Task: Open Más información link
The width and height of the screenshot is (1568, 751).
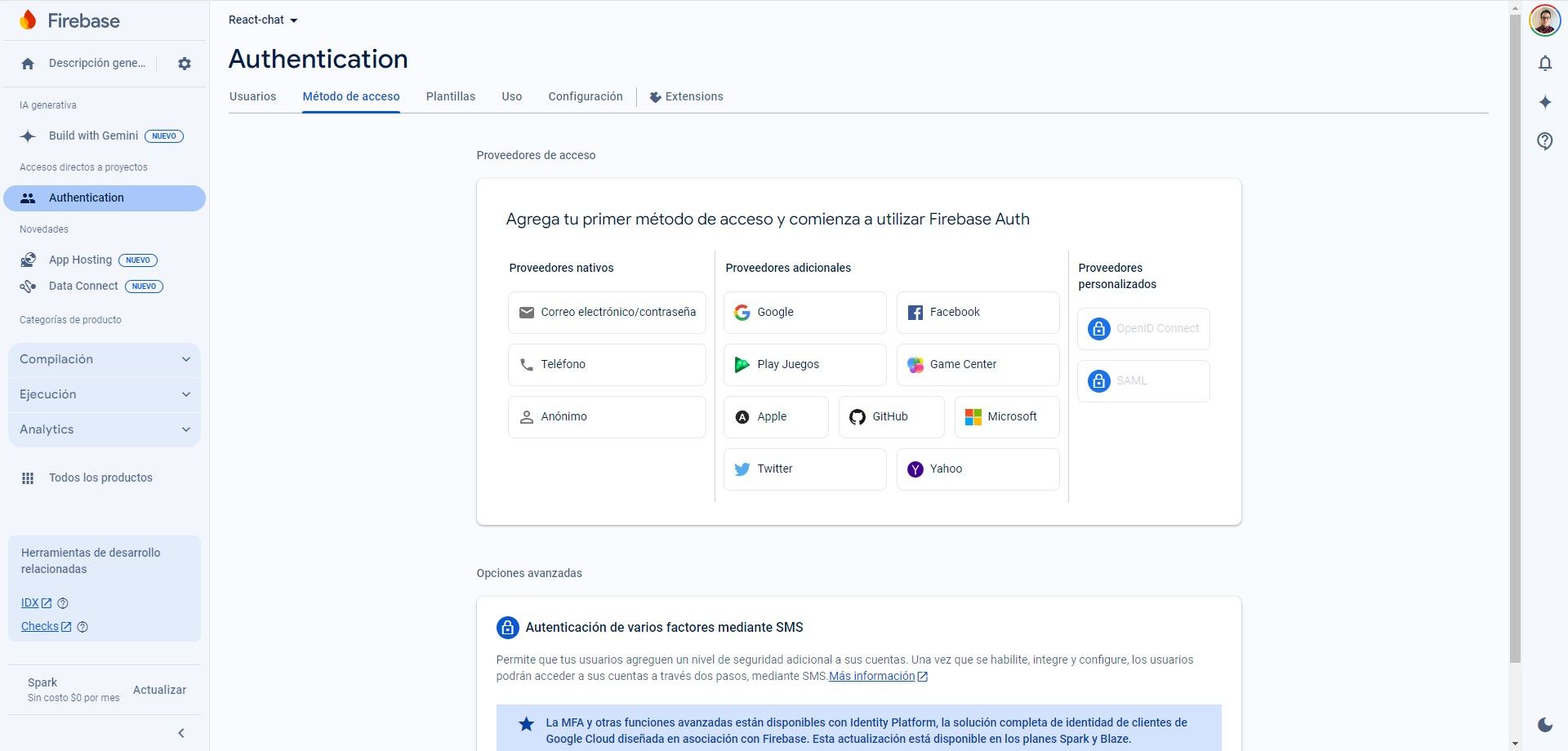Action: pos(878,676)
